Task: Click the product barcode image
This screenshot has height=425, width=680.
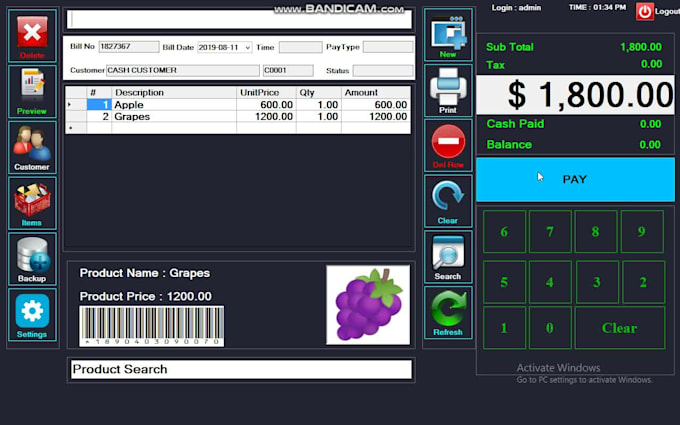Action: point(151,326)
